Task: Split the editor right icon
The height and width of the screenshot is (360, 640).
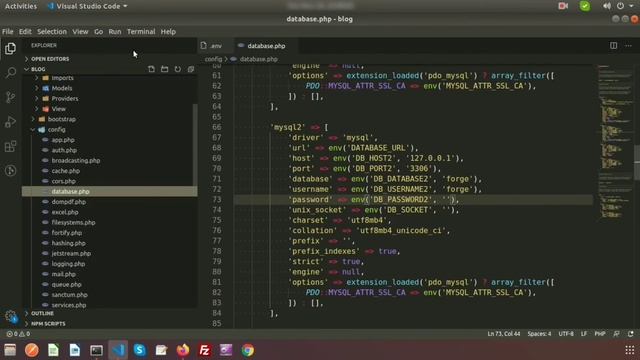Action: [613, 46]
